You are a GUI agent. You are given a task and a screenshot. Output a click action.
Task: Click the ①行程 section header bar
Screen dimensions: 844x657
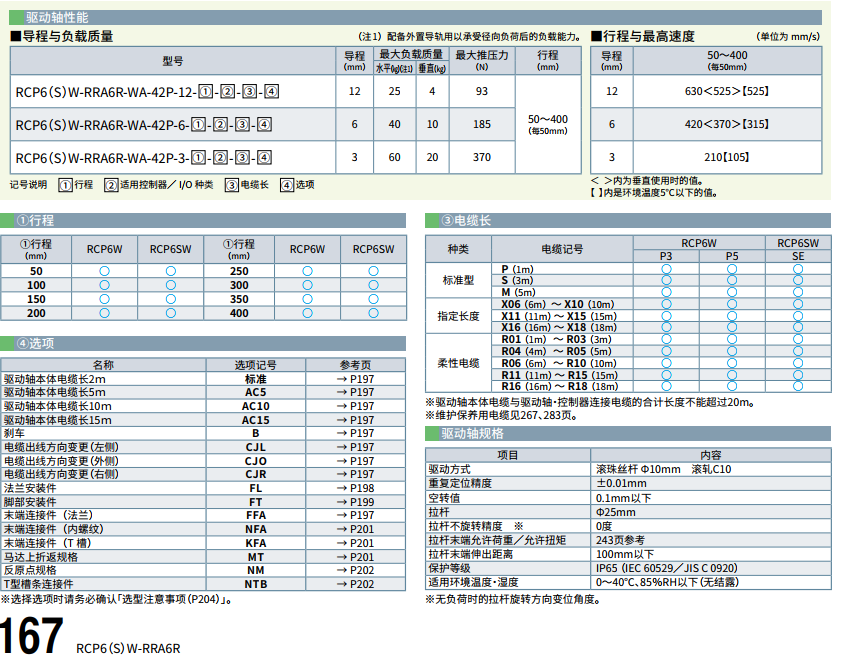(x=203, y=221)
